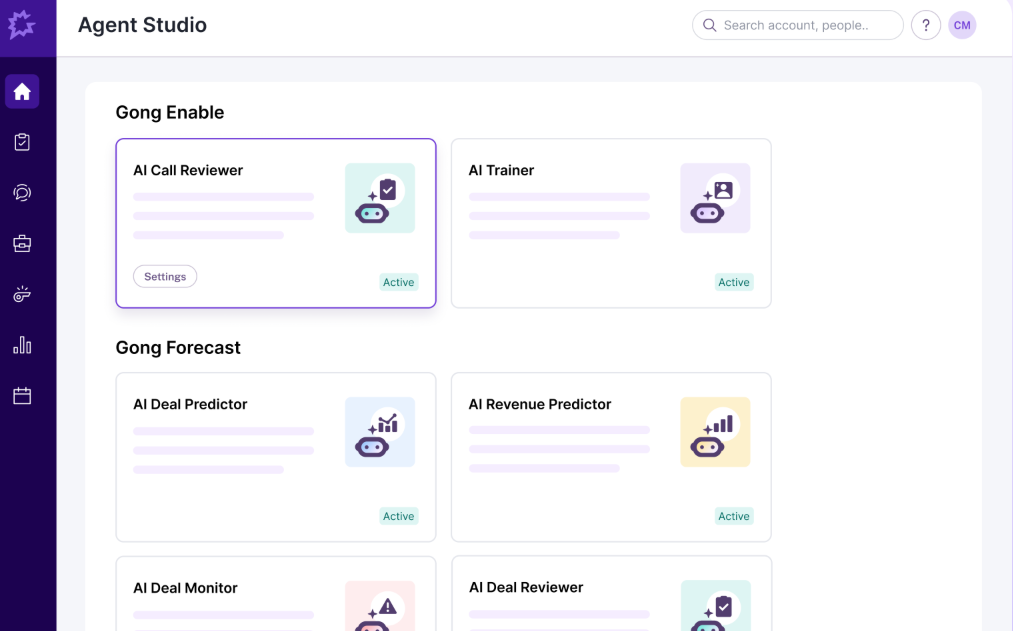Open Settings for AI Call Reviewer
This screenshot has width=1013, height=631.
(x=165, y=276)
